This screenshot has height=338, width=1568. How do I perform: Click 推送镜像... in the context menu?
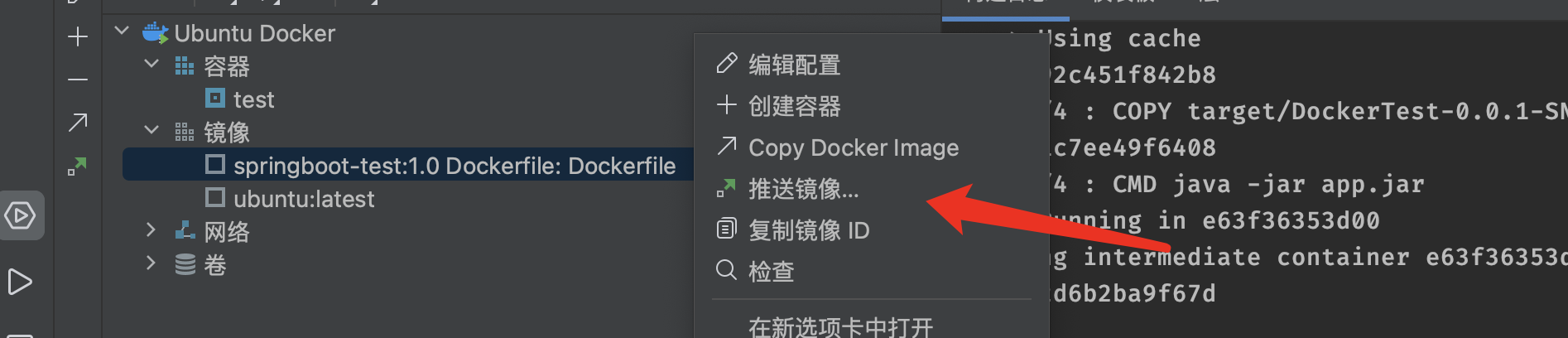click(x=803, y=189)
